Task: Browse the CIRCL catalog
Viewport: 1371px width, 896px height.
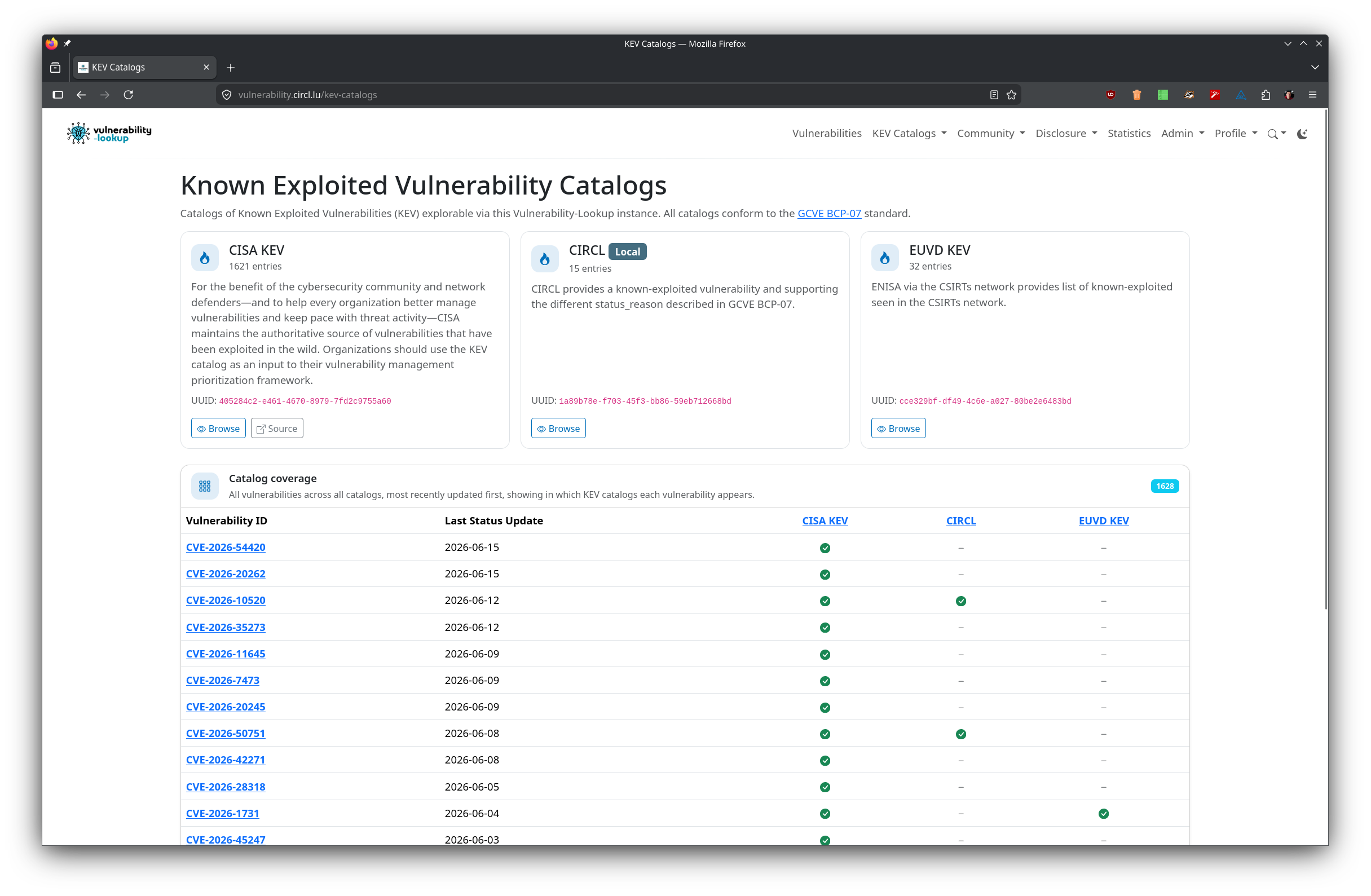Action: pyautogui.click(x=558, y=429)
